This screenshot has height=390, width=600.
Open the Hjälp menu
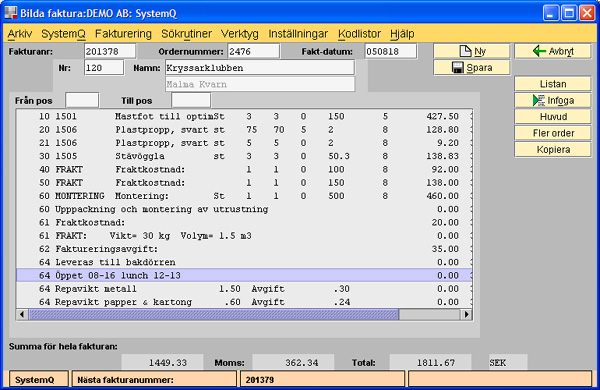coord(402,34)
